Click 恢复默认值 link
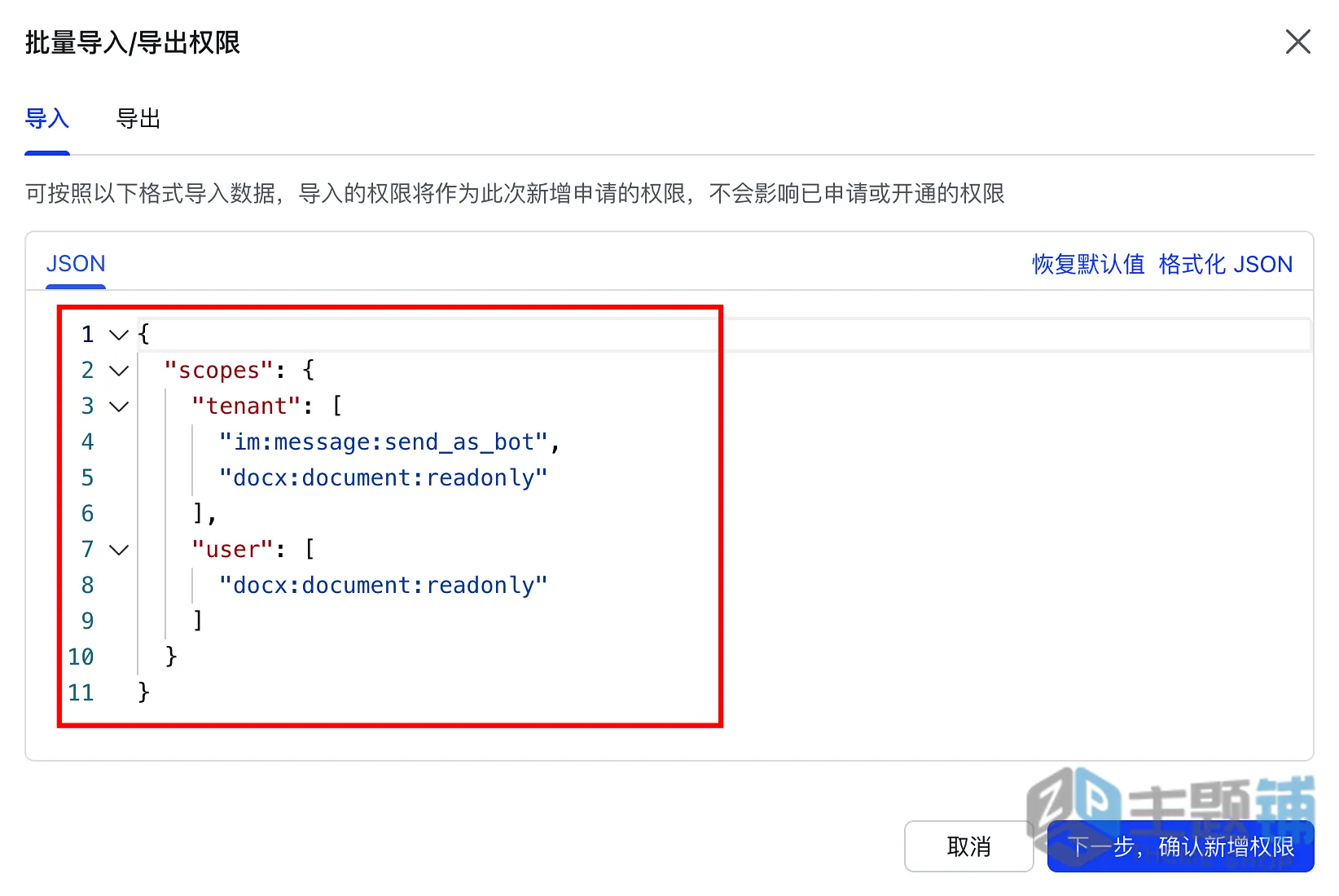 1088,264
